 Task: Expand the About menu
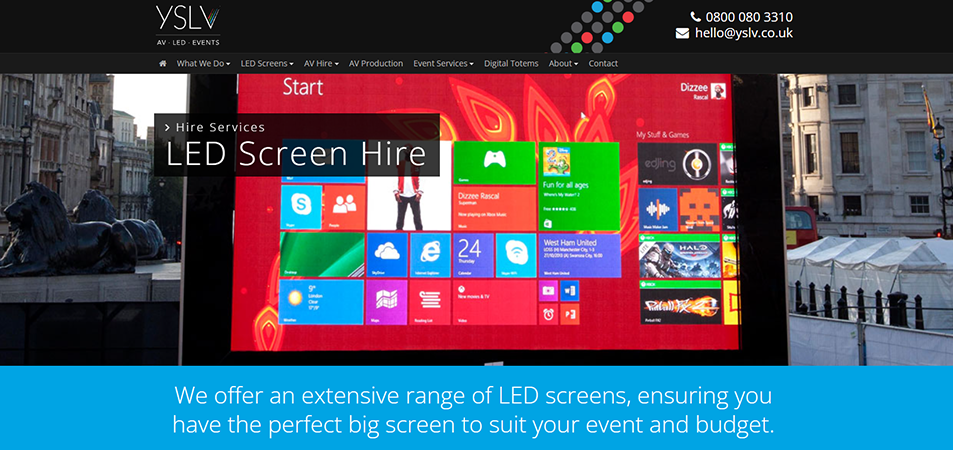563,63
